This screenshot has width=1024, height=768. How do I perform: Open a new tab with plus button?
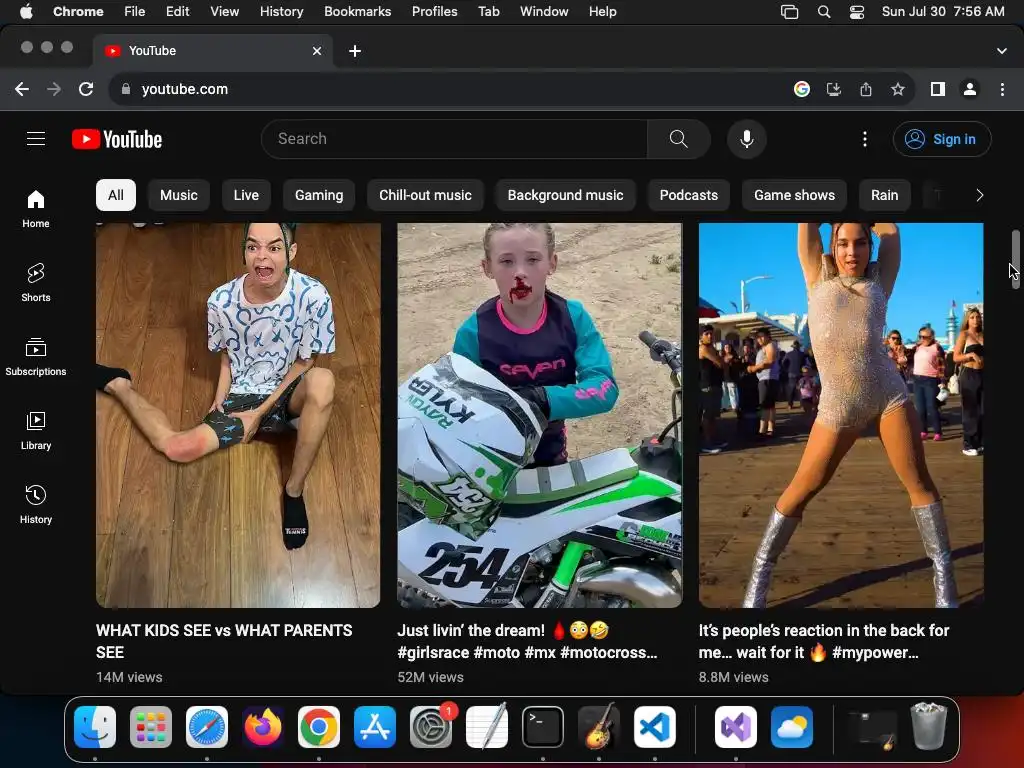[x=355, y=51]
